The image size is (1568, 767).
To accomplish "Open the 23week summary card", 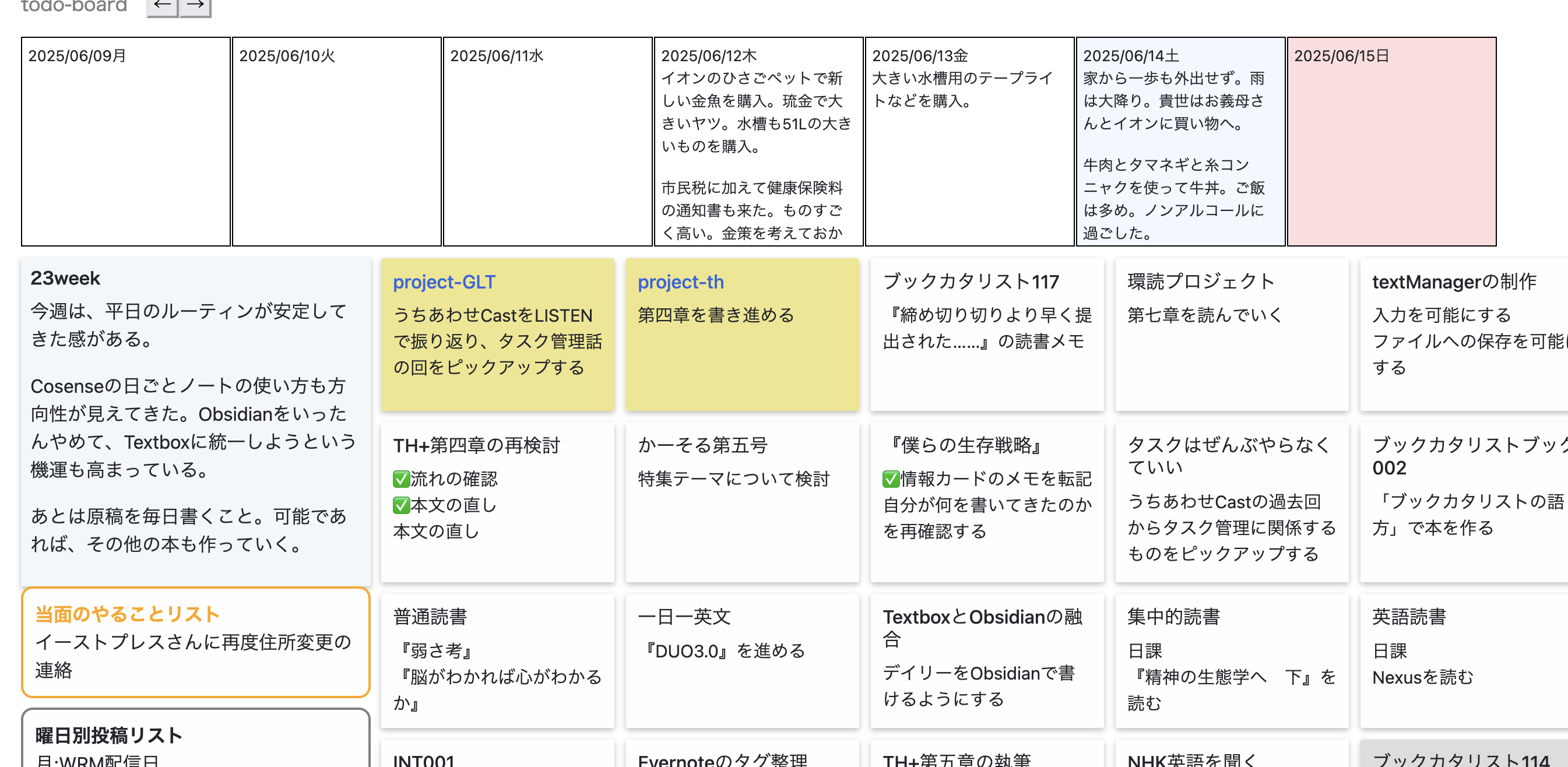I will [x=195, y=420].
